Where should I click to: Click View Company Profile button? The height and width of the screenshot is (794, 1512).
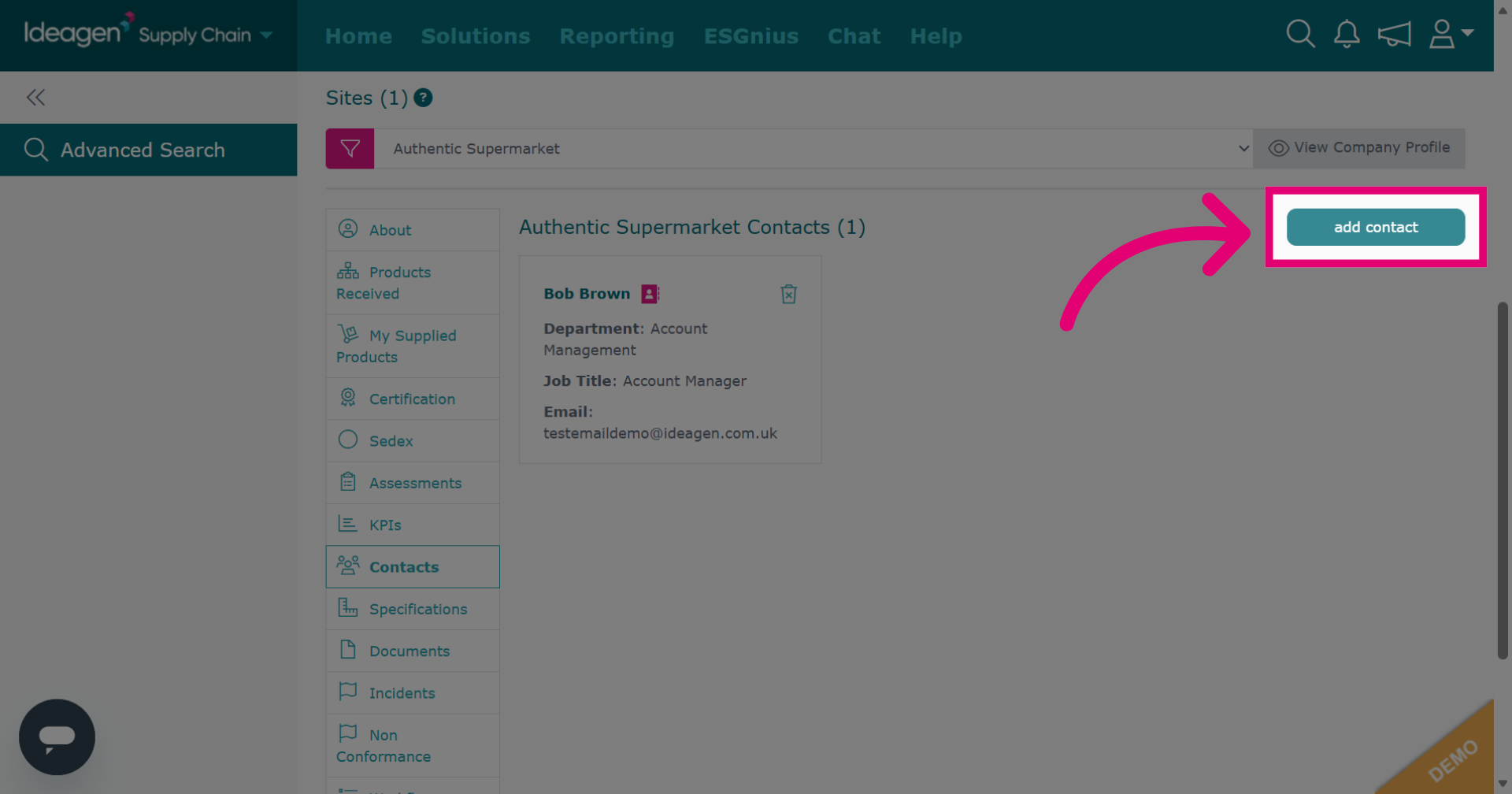[x=1359, y=148]
